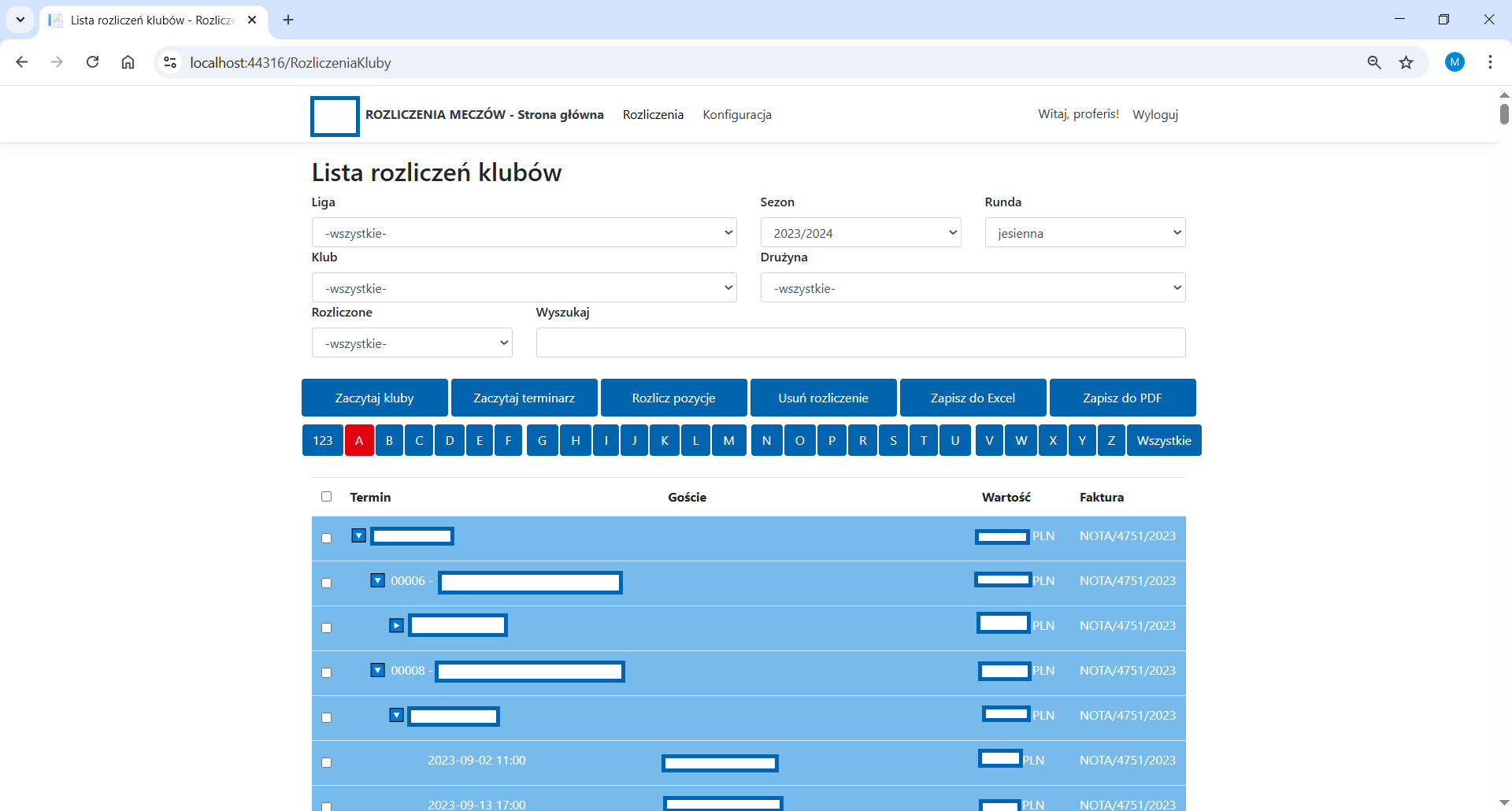This screenshot has height=811, width=1512.
Task: Click the Zapisz do PDF button
Action: [1123, 398]
